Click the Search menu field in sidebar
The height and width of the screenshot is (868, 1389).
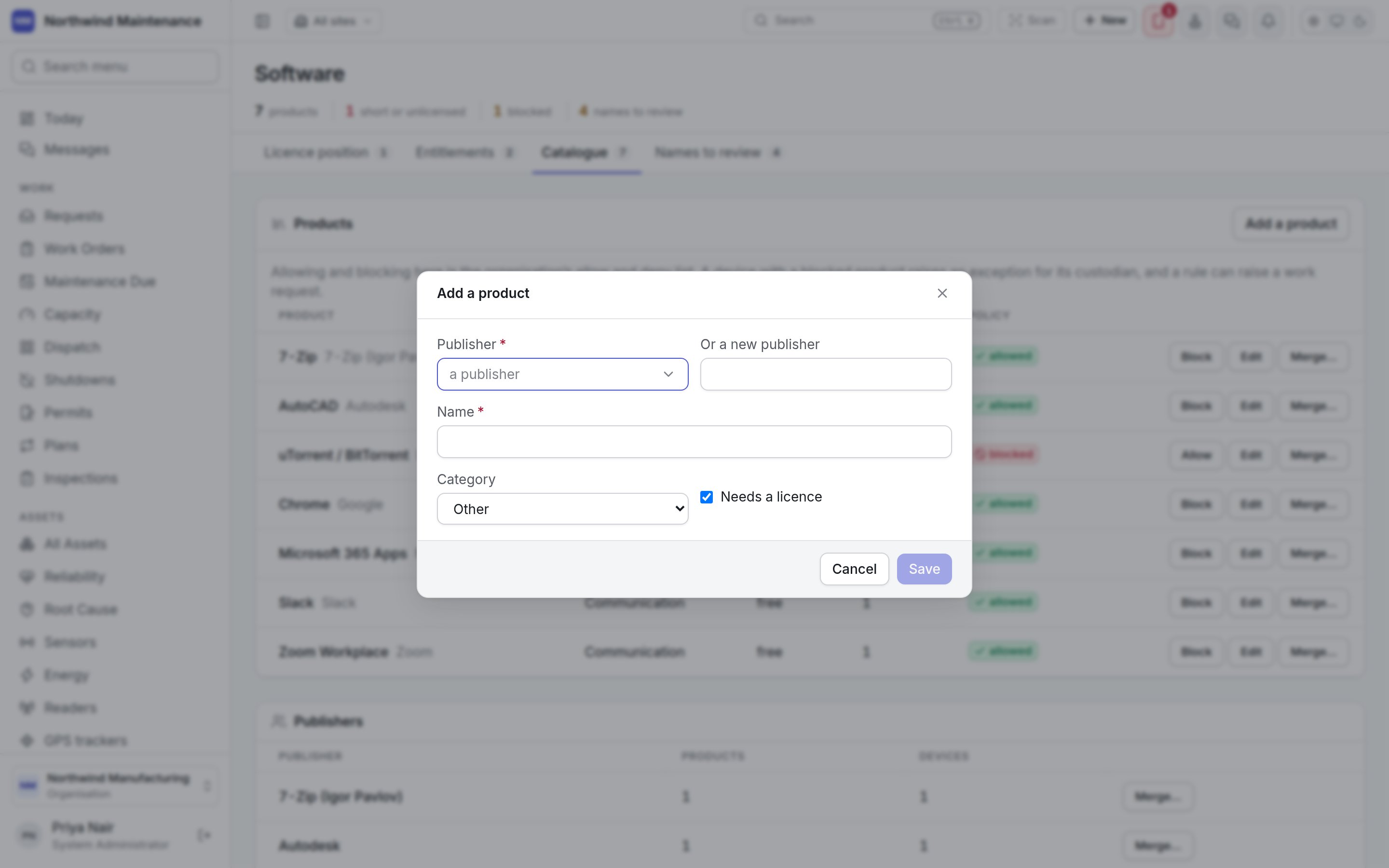click(x=115, y=67)
